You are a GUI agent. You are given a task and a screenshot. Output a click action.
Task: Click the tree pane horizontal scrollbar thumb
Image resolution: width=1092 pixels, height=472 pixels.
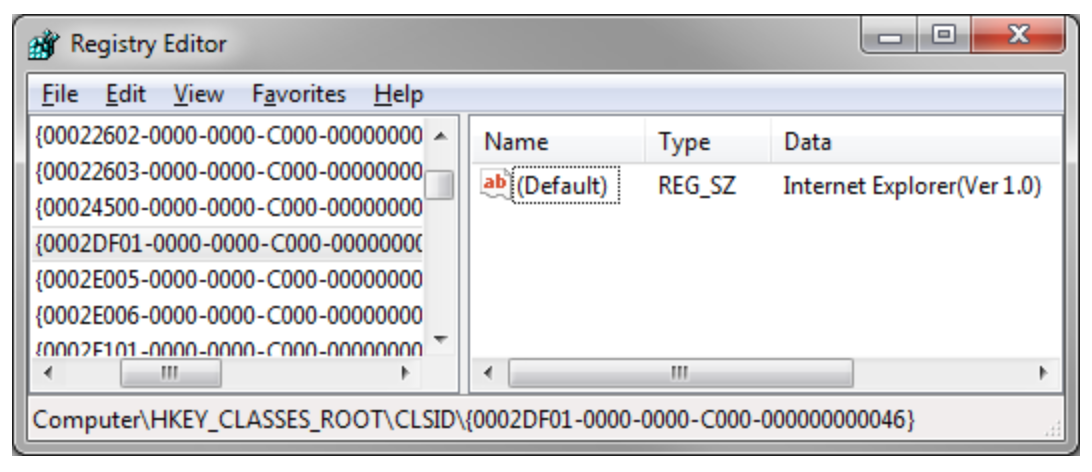[171, 373]
